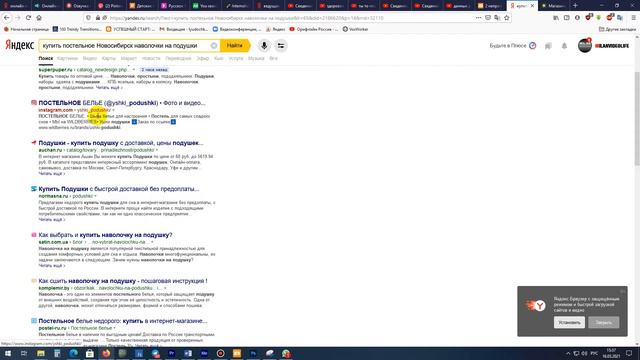Viewport: 640px width, 360px height.
Task: Open Premiere Pro from the taskbar
Action: [171, 353]
